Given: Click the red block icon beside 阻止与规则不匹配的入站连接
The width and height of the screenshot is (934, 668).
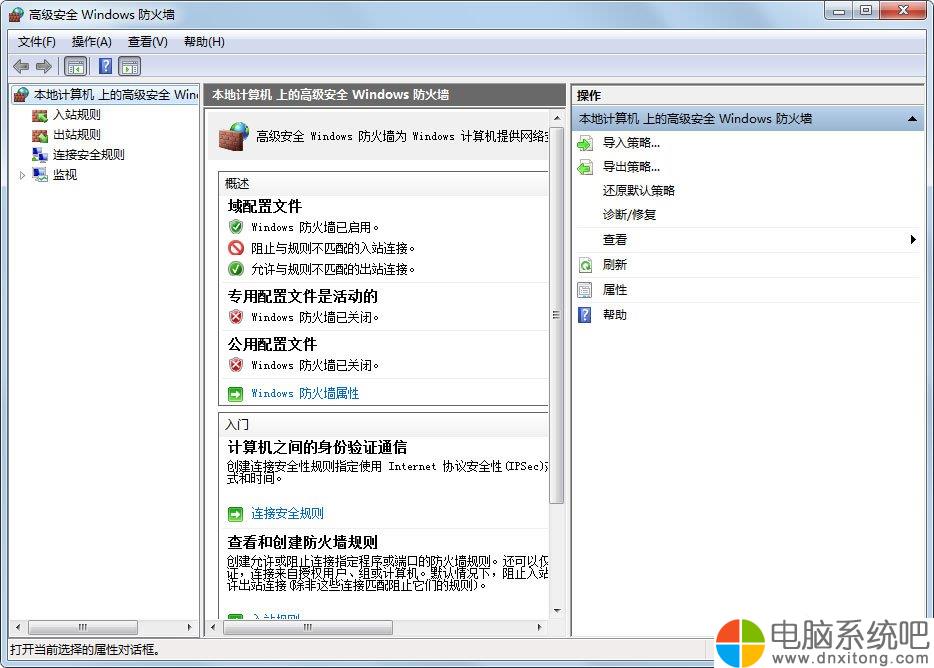Looking at the screenshot, I should tap(236, 248).
